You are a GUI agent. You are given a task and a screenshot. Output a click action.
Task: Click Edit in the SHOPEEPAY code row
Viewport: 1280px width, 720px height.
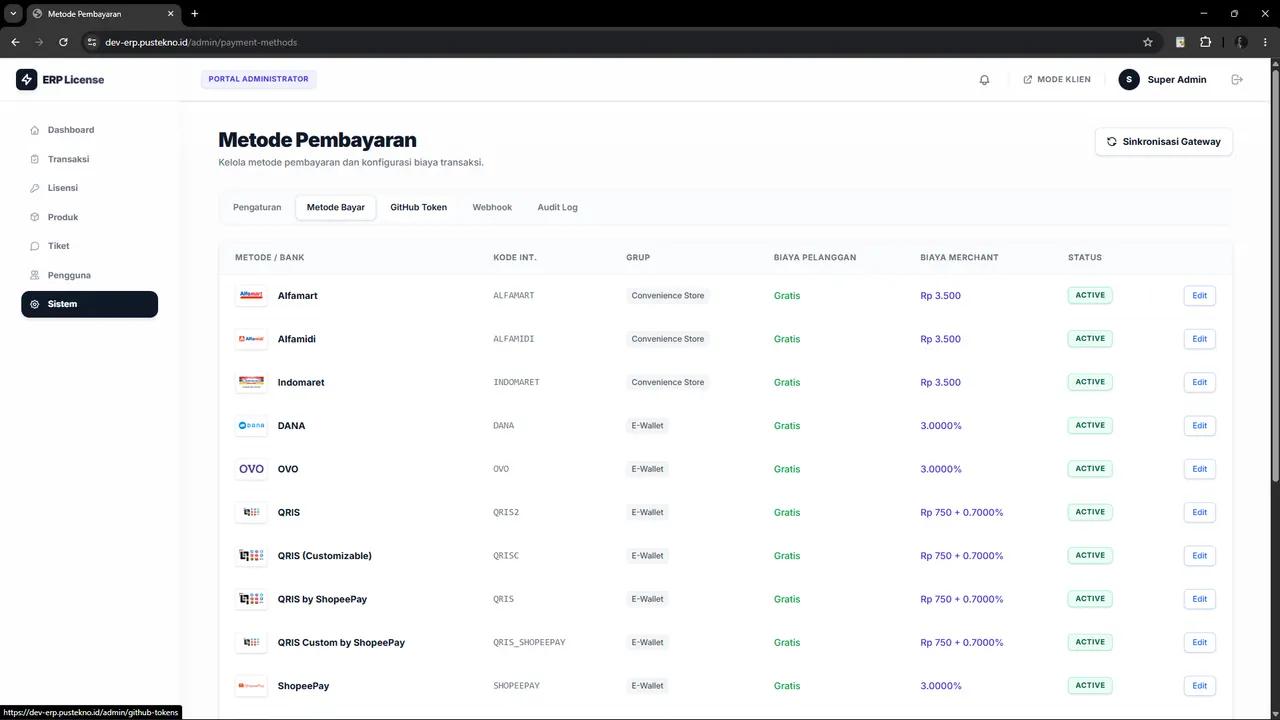pyautogui.click(x=1200, y=686)
